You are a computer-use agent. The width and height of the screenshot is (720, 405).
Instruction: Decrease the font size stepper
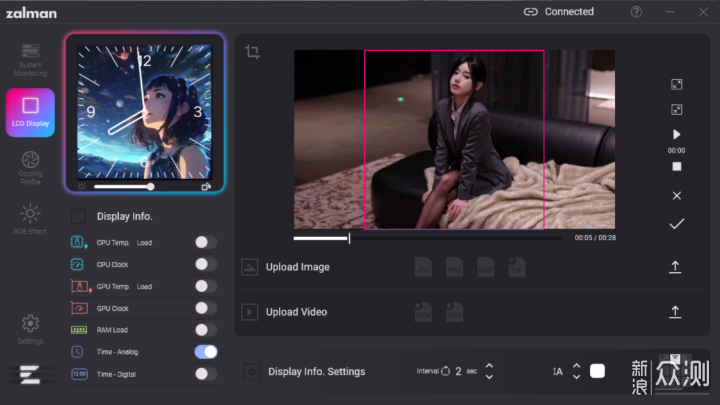pos(576,377)
